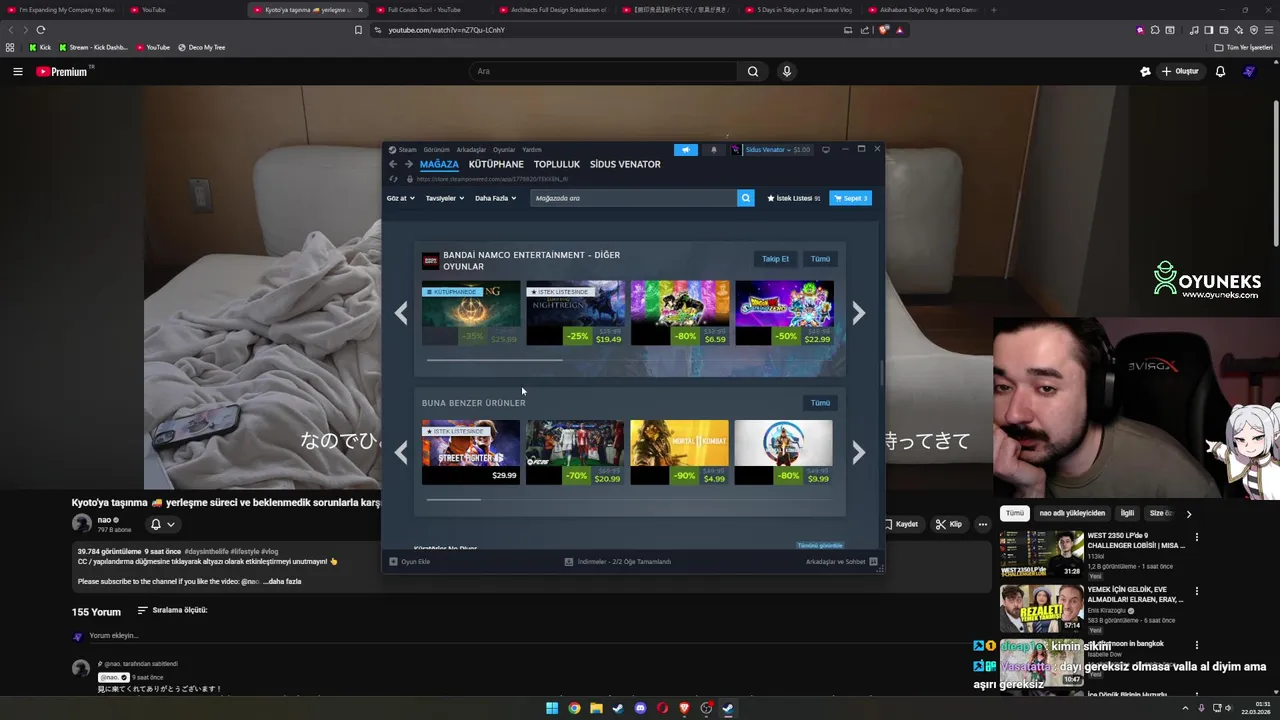Screen dimensions: 1280x720
Task: Click Oyun Ekle at Steam bottom
Action: (410, 562)
